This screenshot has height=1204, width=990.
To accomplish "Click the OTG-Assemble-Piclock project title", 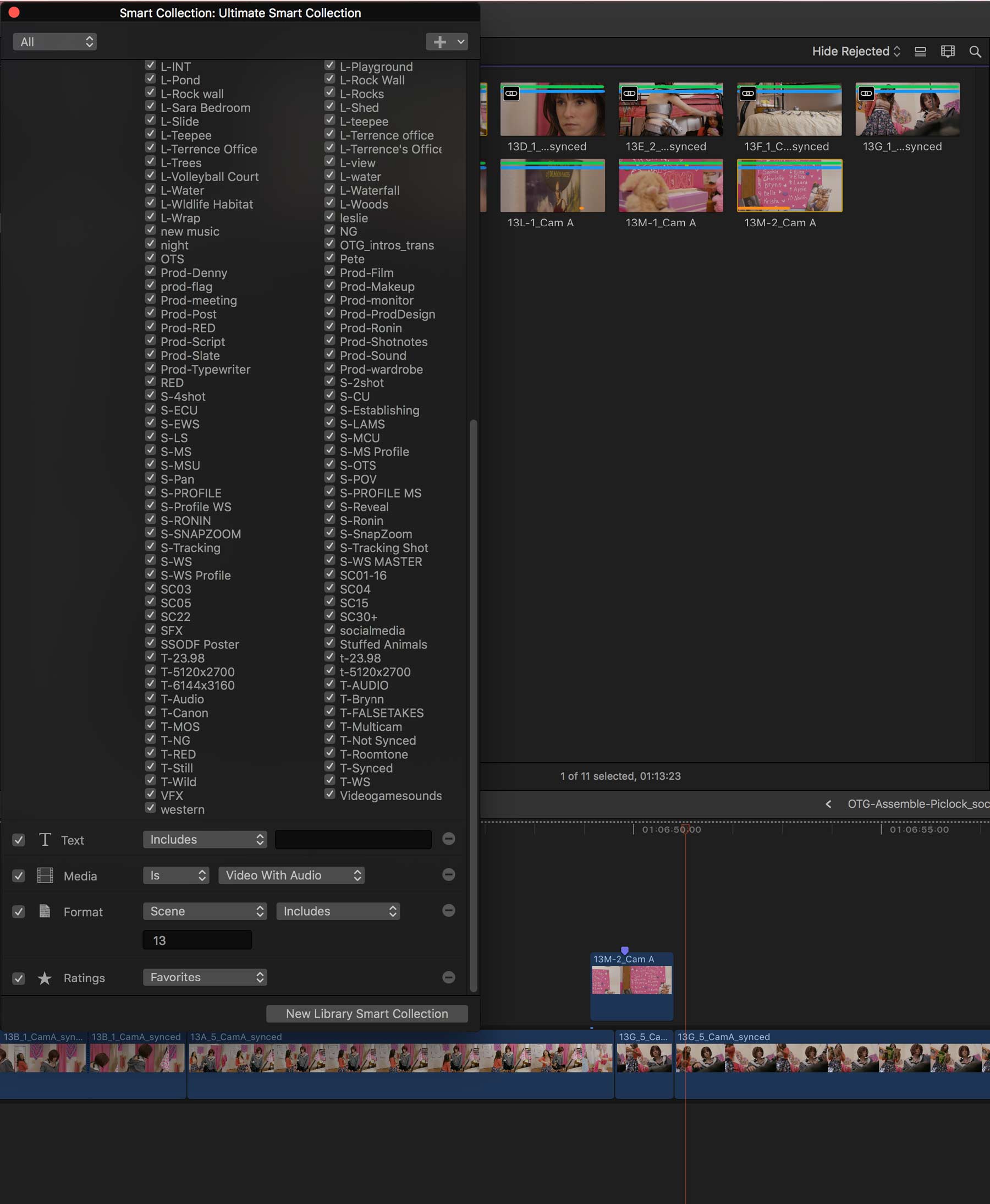I will click(x=918, y=803).
